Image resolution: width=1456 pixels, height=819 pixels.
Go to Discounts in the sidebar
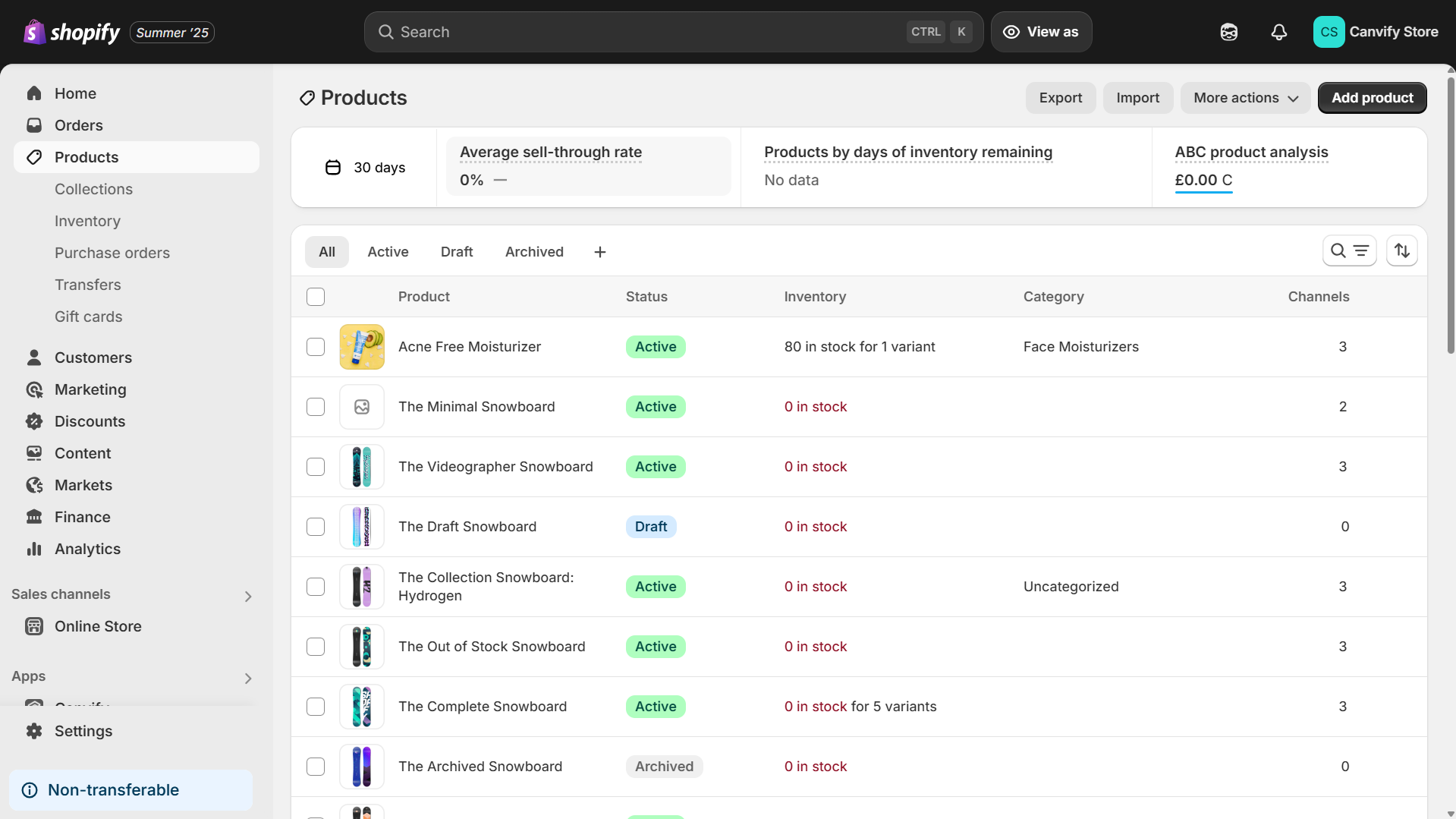90,421
